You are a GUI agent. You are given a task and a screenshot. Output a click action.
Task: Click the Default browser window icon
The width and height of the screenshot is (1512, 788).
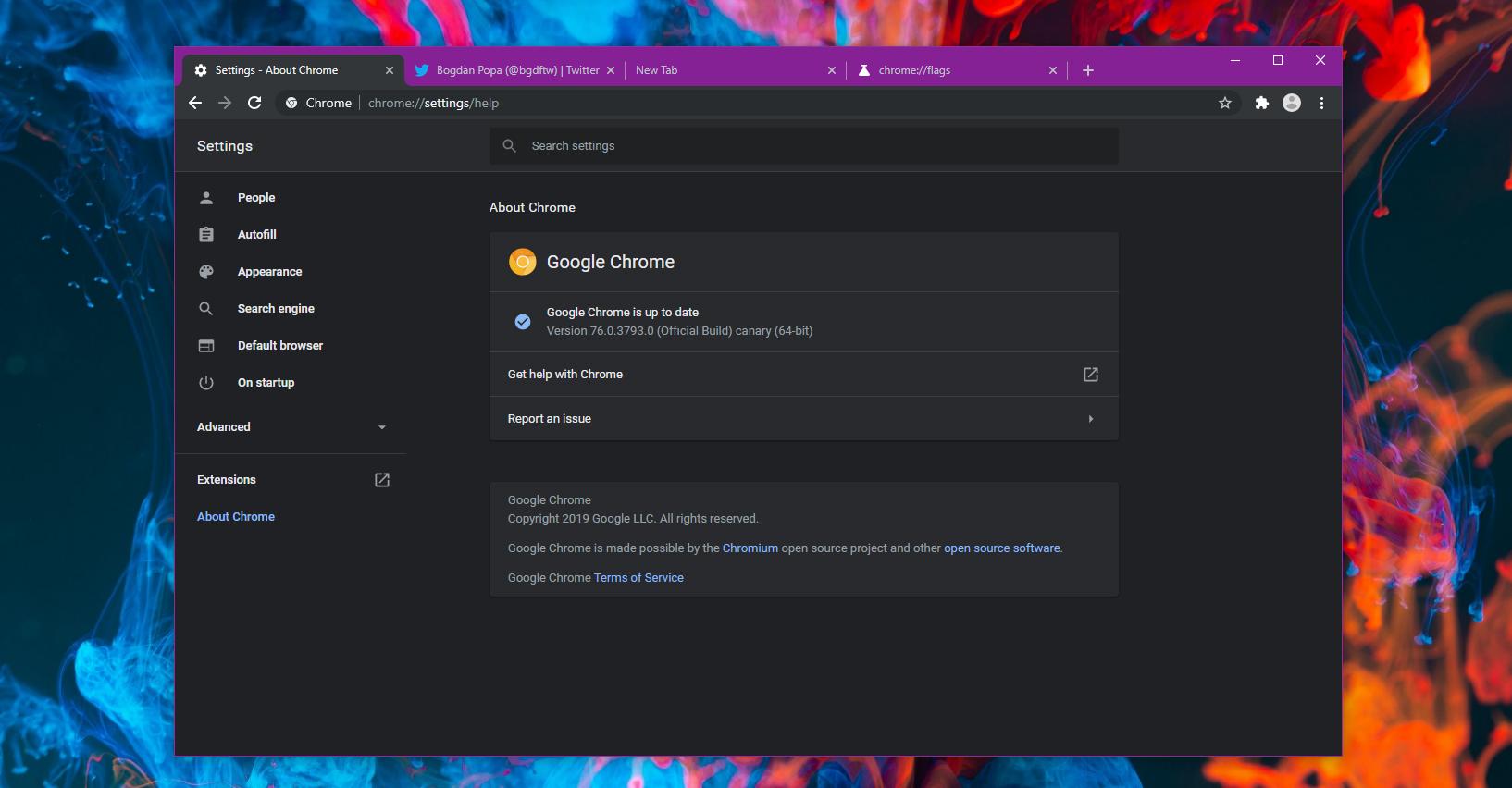[206, 346]
